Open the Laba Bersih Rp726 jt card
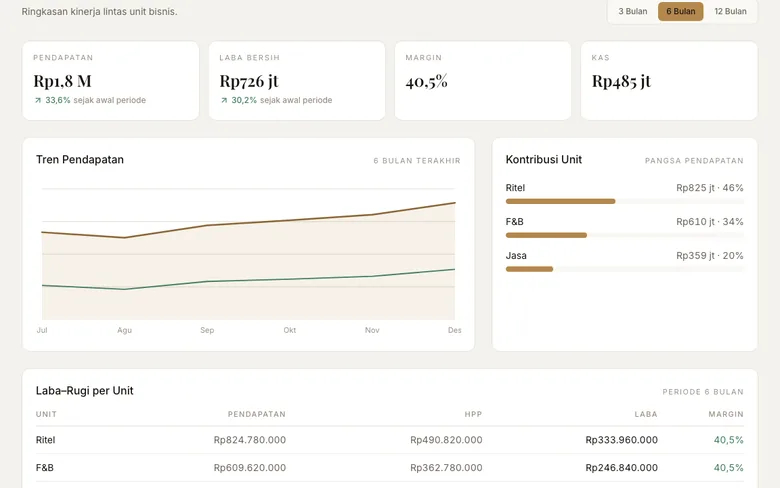Screen dimensions: 780x488 point(297,81)
